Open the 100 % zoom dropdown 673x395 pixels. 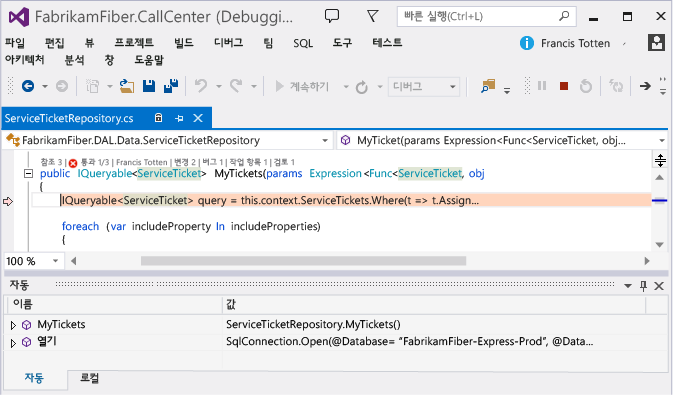tap(55, 261)
